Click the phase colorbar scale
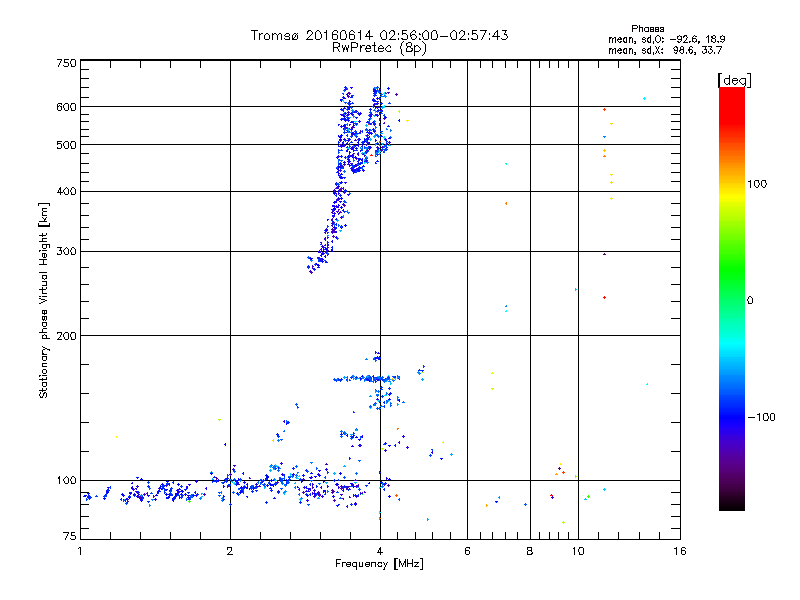 coord(732,298)
